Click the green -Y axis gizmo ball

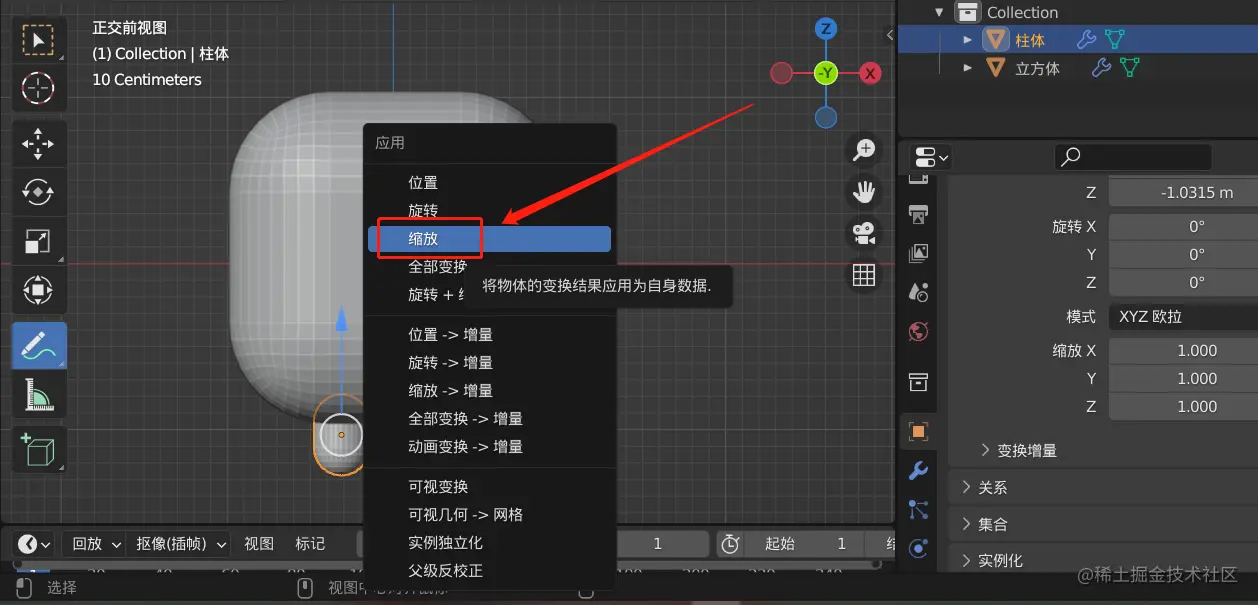pos(825,73)
